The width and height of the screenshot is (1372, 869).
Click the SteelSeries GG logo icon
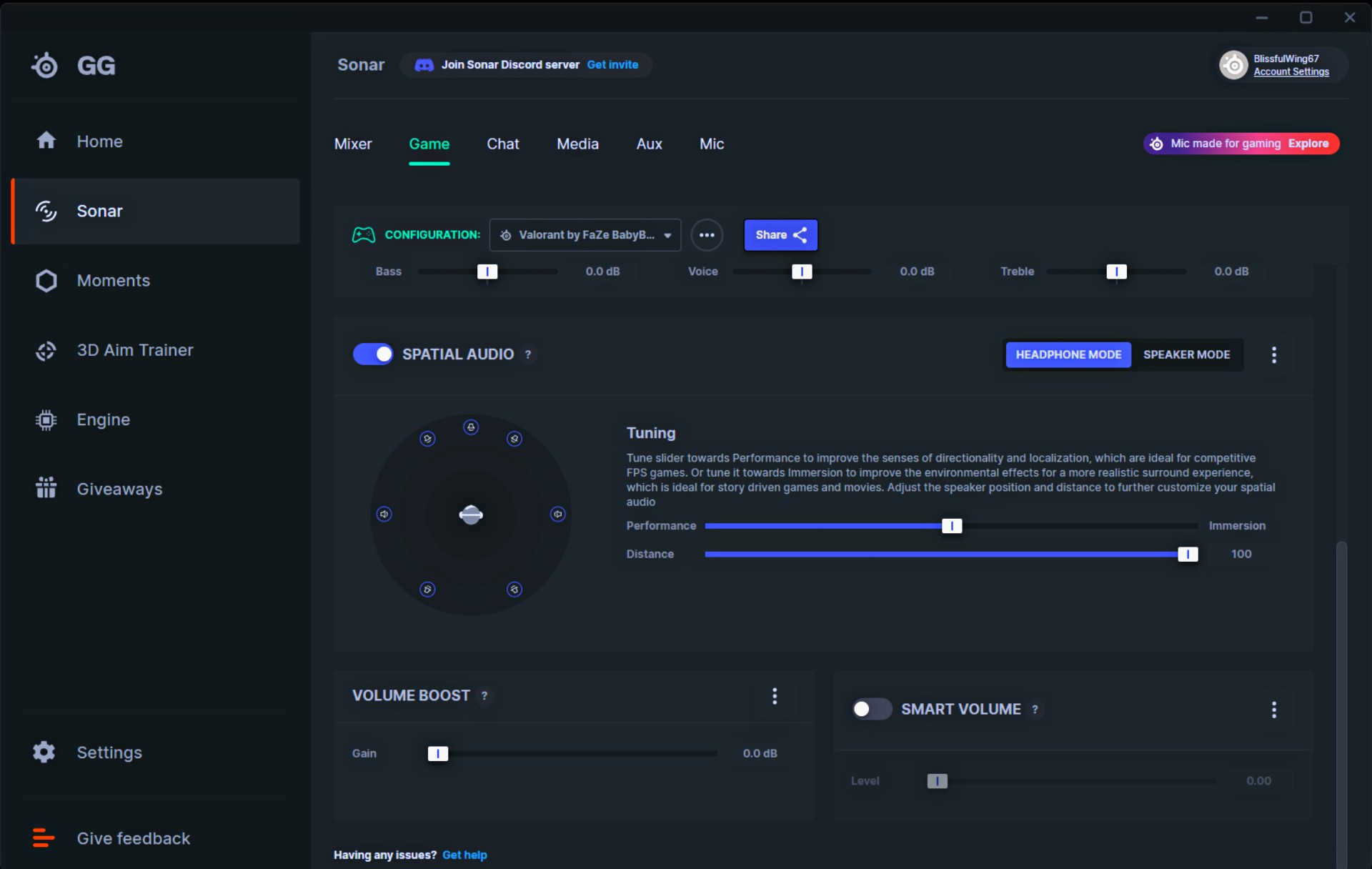[x=45, y=66]
